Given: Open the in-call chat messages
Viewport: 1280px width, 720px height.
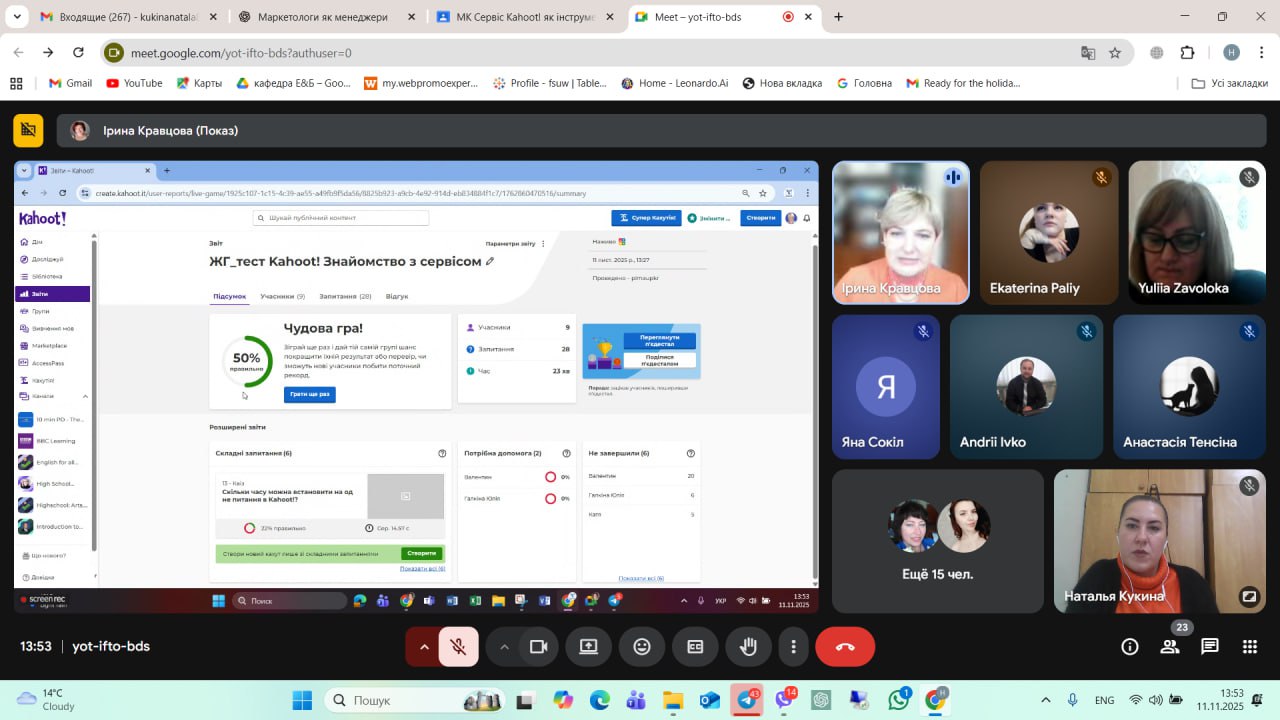Looking at the screenshot, I should point(1210,647).
